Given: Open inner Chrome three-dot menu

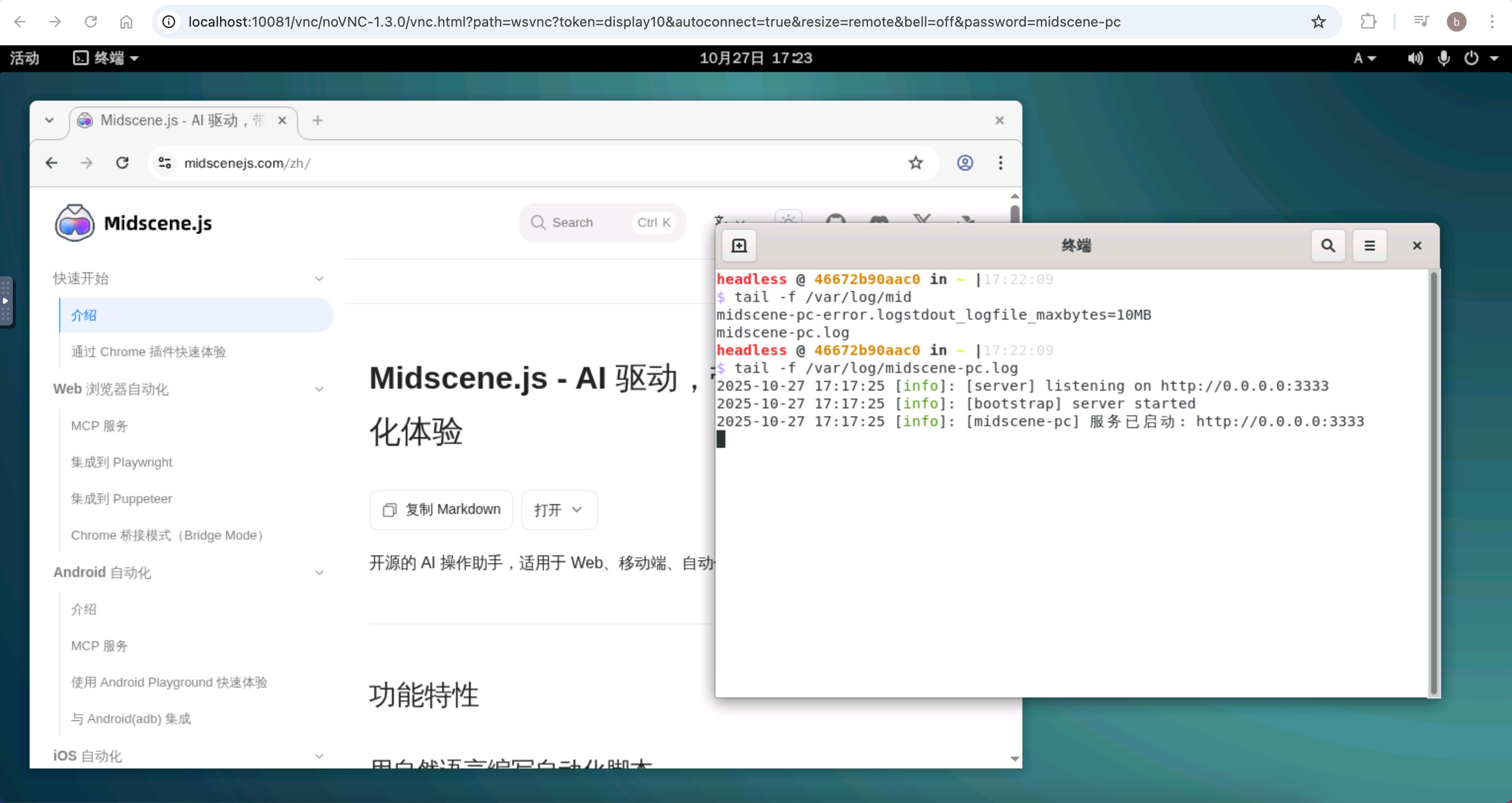Looking at the screenshot, I should pos(1001,162).
